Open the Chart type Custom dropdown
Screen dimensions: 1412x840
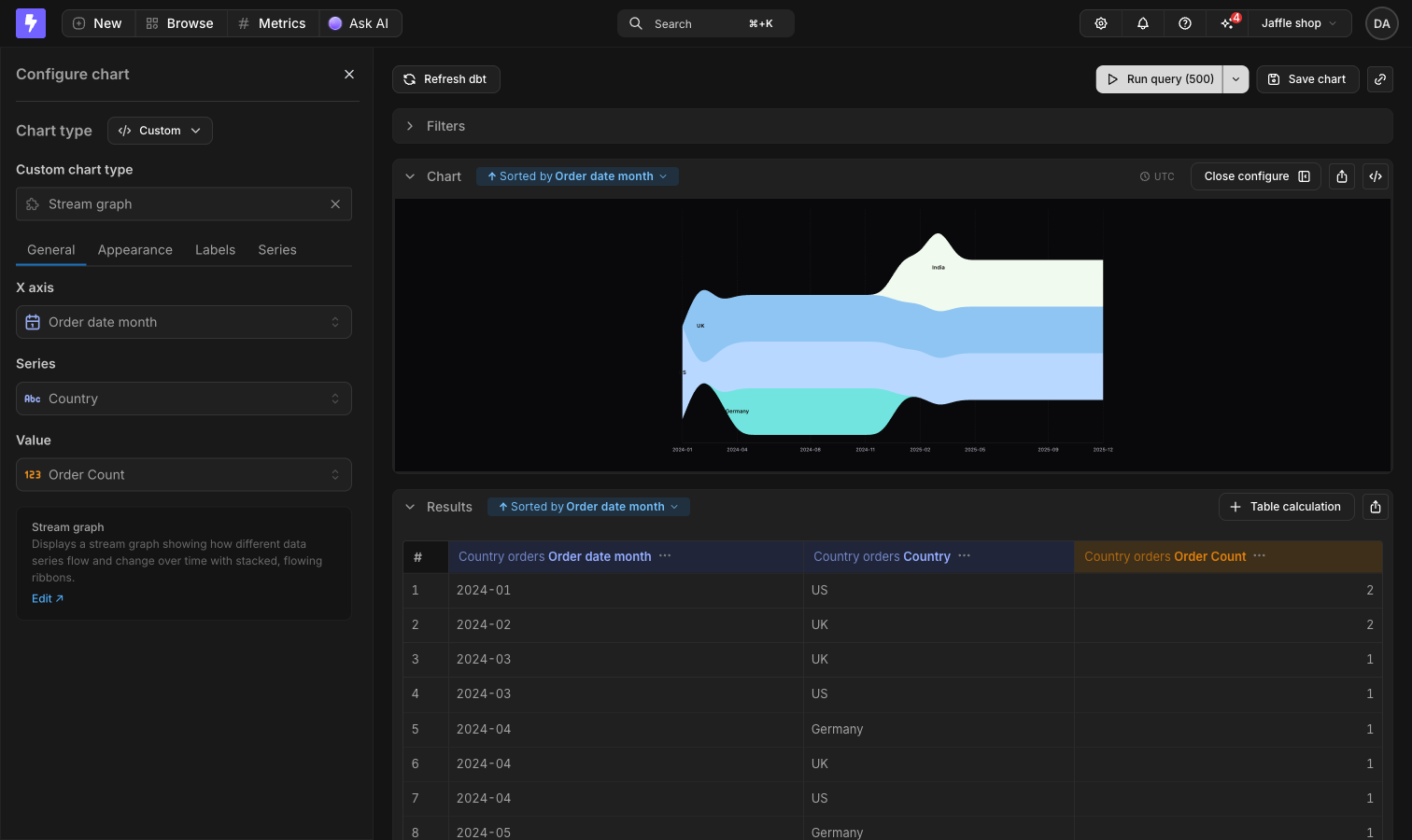pos(160,131)
